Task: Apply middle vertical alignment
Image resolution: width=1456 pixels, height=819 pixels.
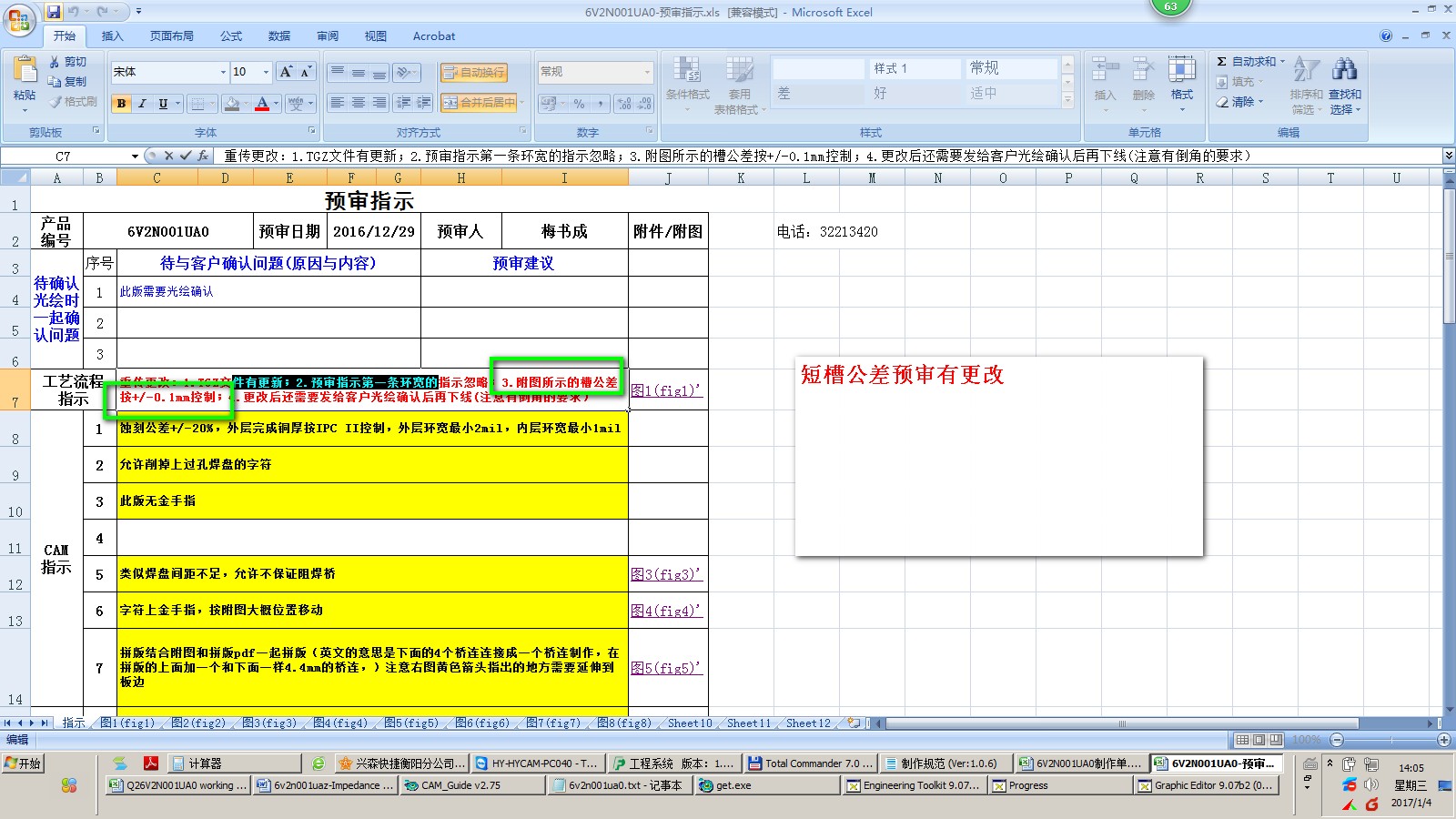Action: [359, 72]
